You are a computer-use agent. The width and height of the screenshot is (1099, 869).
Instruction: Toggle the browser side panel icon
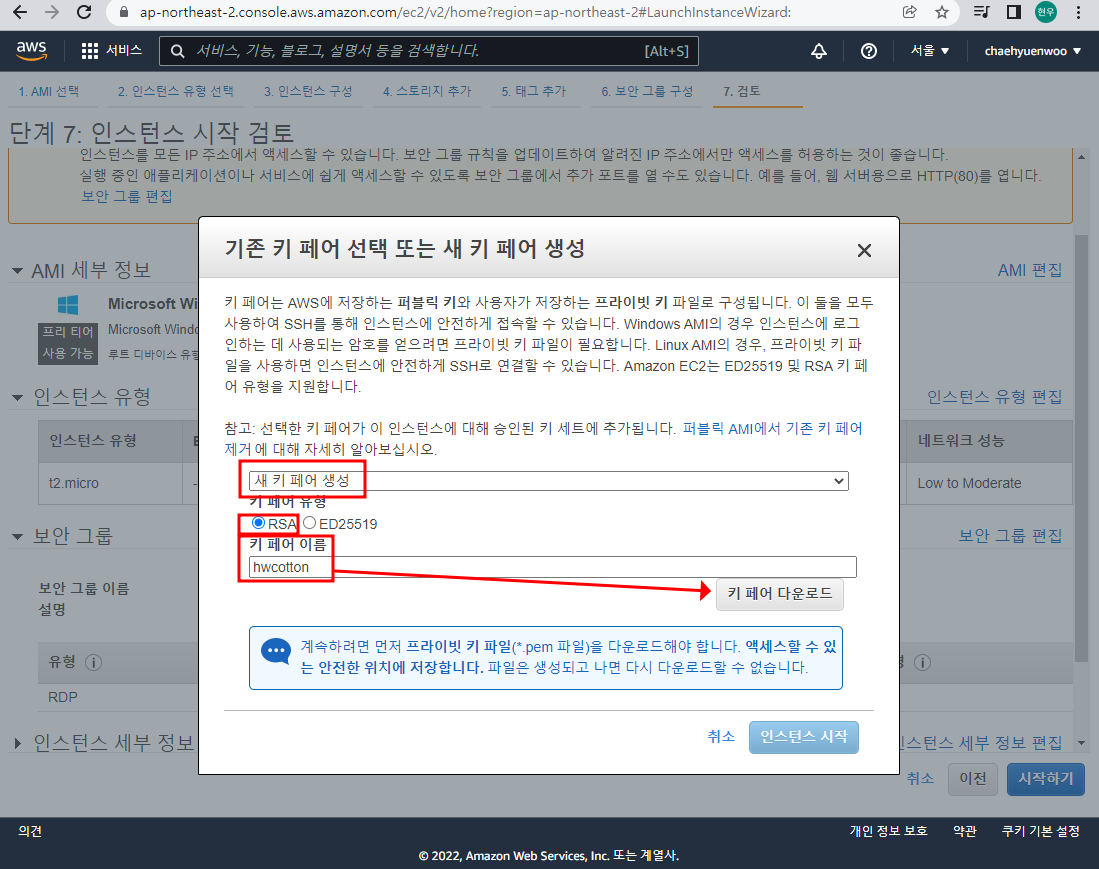(x=1013, y=12)
